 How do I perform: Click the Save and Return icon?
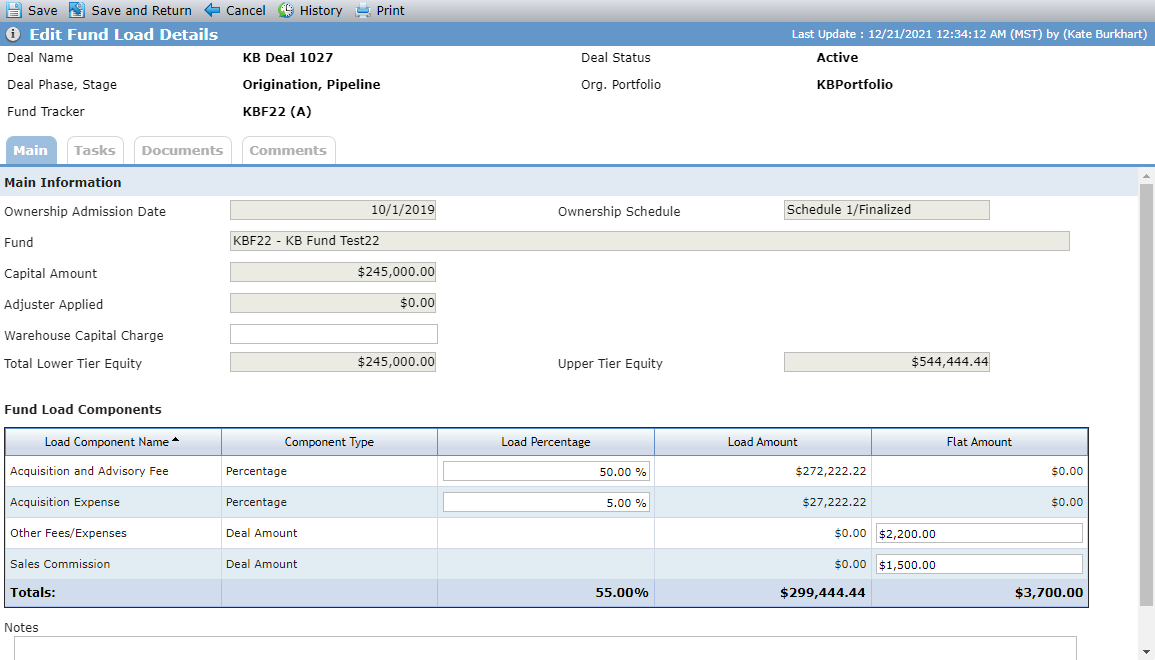pyautogui.click(x=77, y=10)
